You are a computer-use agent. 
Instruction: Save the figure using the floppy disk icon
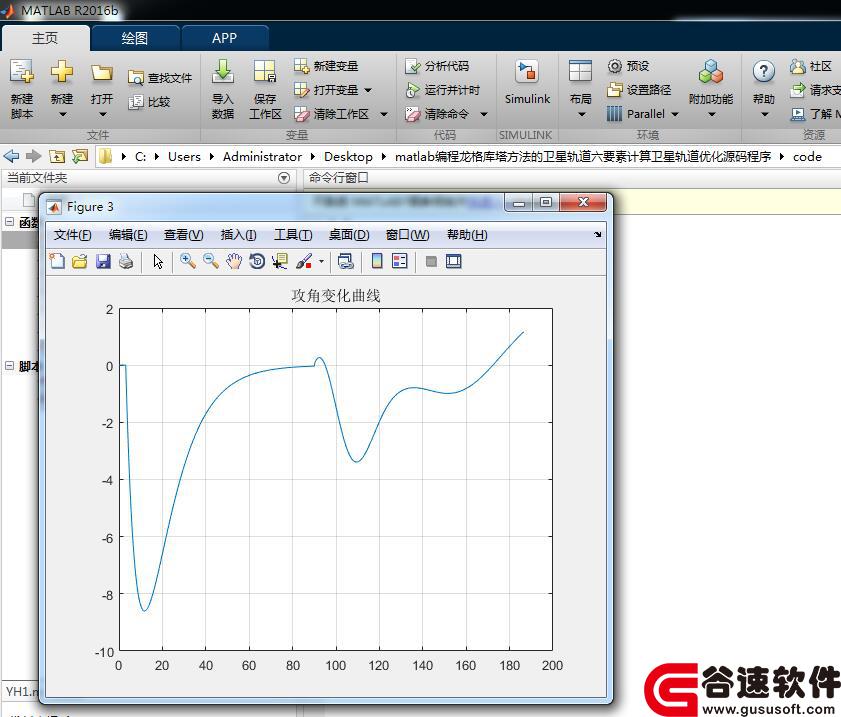coord(103,261)
